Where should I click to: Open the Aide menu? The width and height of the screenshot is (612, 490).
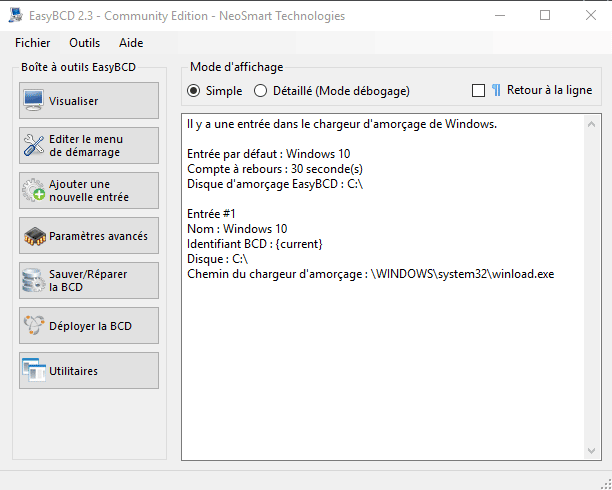tap(131, 43)
